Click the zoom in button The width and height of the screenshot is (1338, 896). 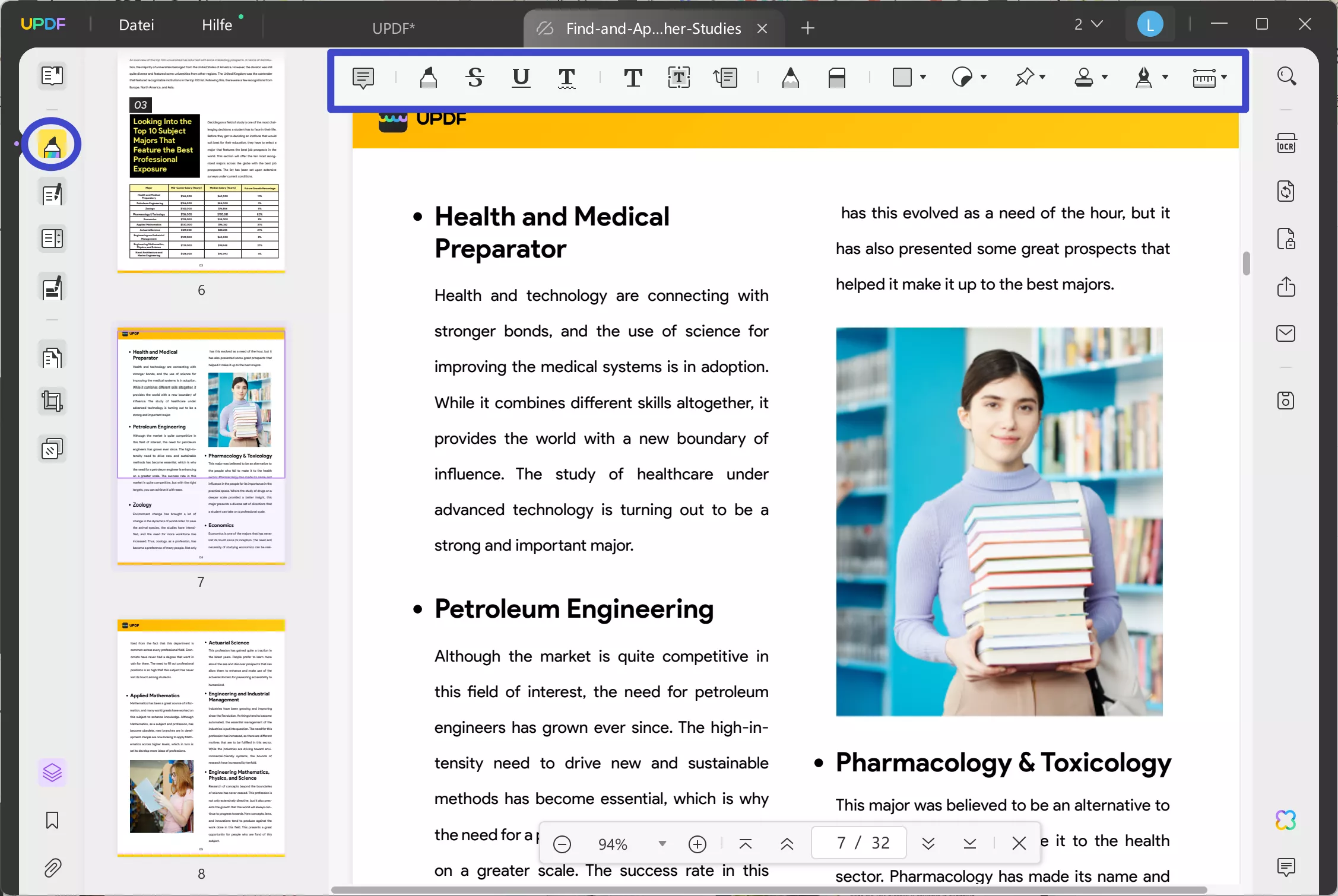[x=697, y=843]
